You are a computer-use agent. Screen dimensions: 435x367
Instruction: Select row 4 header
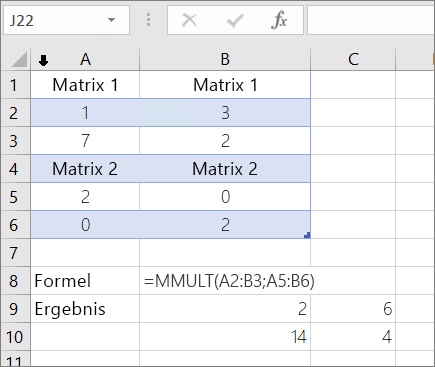[15, 169]
